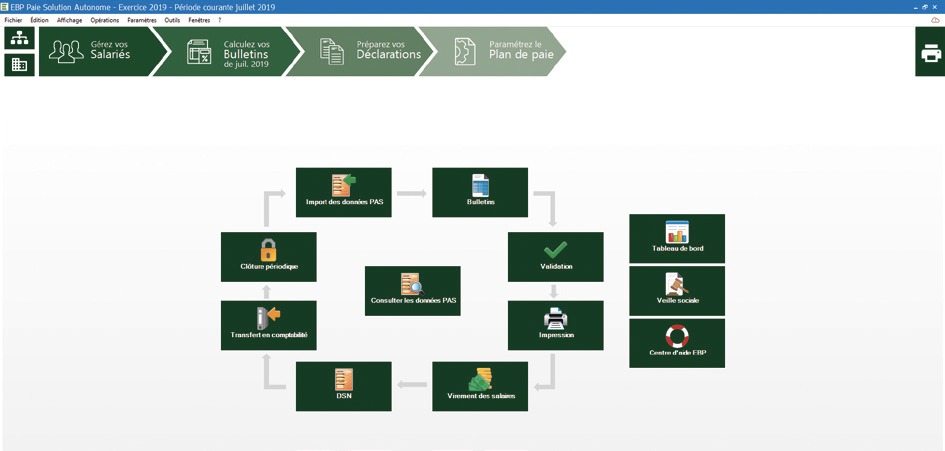Viewport: 945px width, 451px height.
Task: Open the Veille sociale tile
Action: (x=677, y=291)
